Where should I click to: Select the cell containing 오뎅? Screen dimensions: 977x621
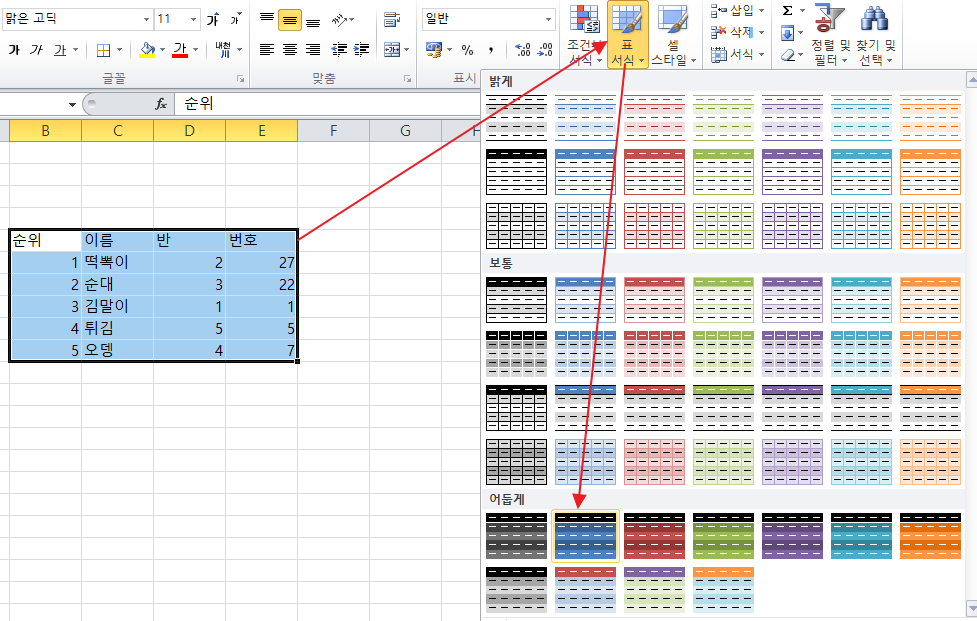click(x=118, y=350)
